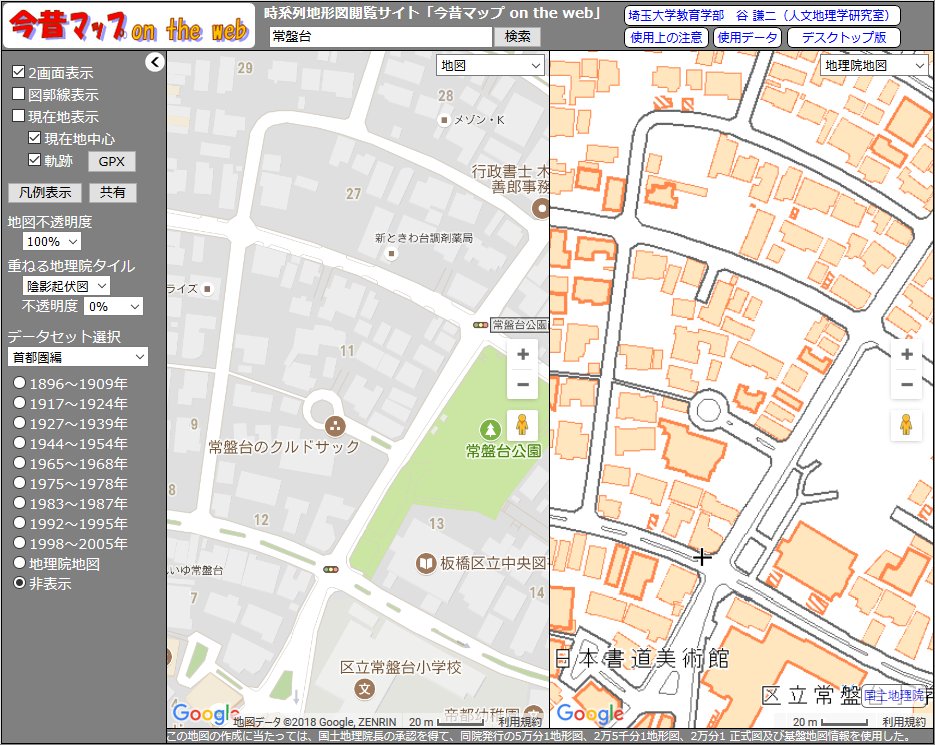Click the GPX button
This screenshot has width=935, height=745.
112,161
